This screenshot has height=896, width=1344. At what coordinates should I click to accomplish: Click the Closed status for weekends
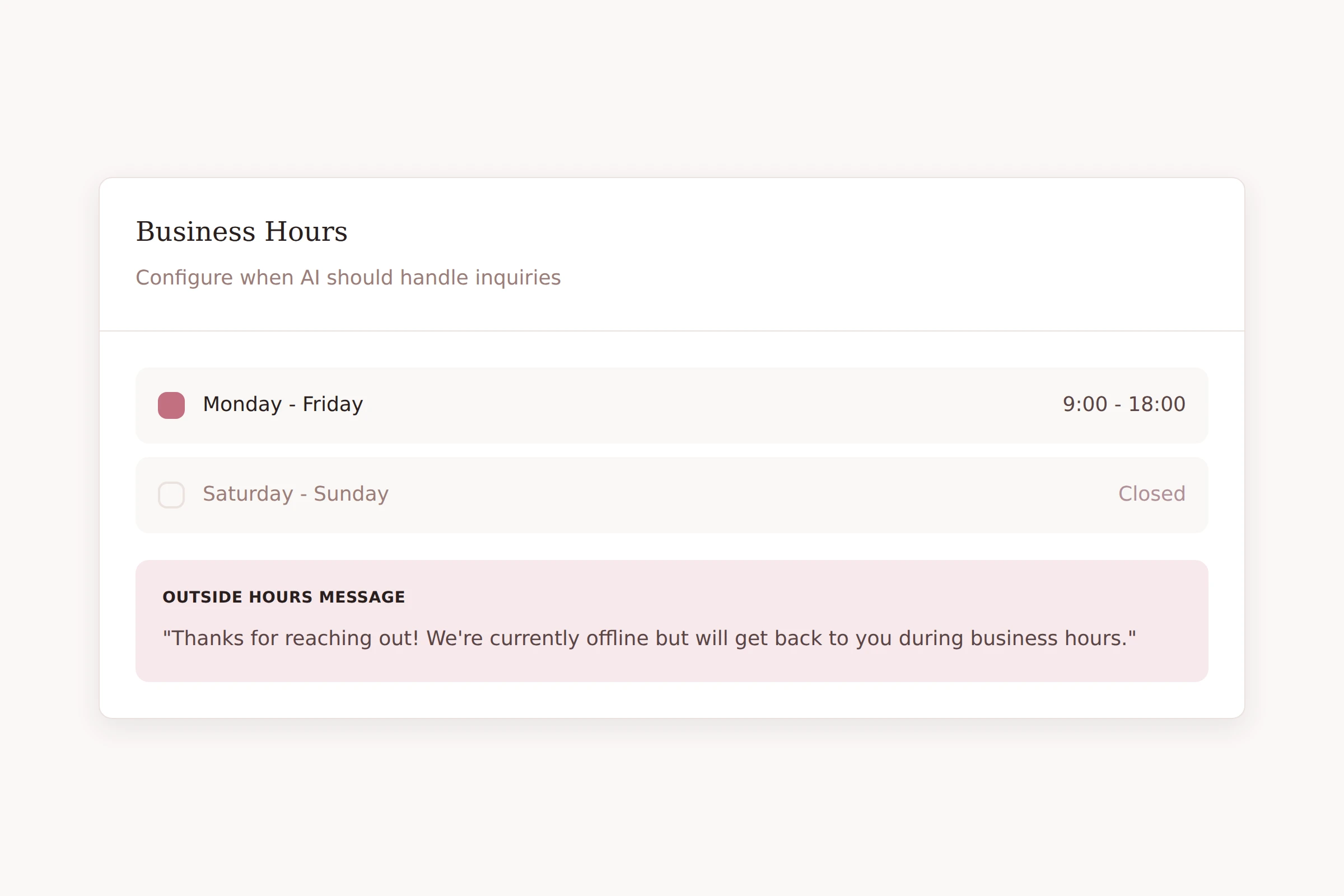click(x=1151, y=494)
